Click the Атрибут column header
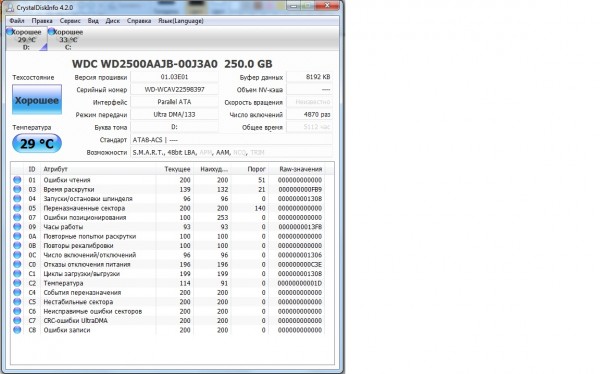600x374 pixels. pyautogui.click(x=98, y=169)
